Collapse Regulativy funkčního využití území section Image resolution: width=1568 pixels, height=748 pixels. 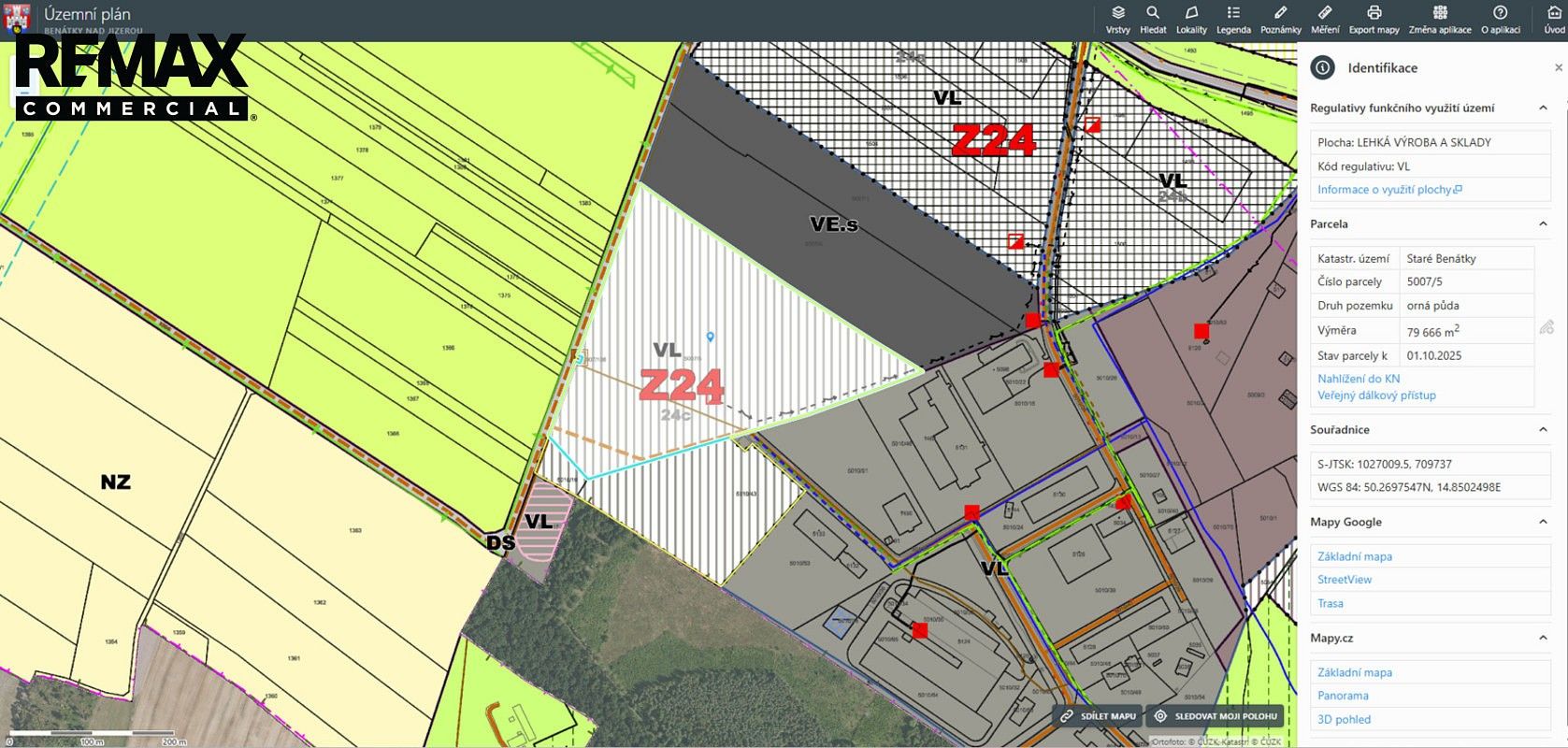(1543, 108)
